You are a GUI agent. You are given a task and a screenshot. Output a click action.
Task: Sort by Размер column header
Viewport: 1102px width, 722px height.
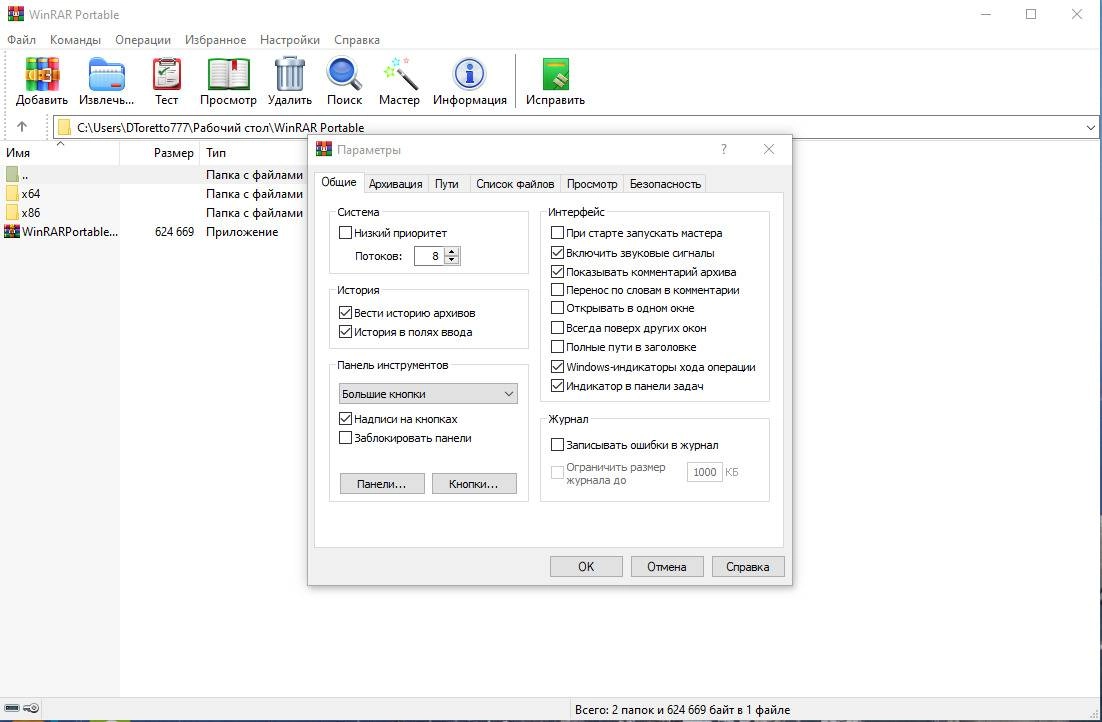tap(159, 153)
